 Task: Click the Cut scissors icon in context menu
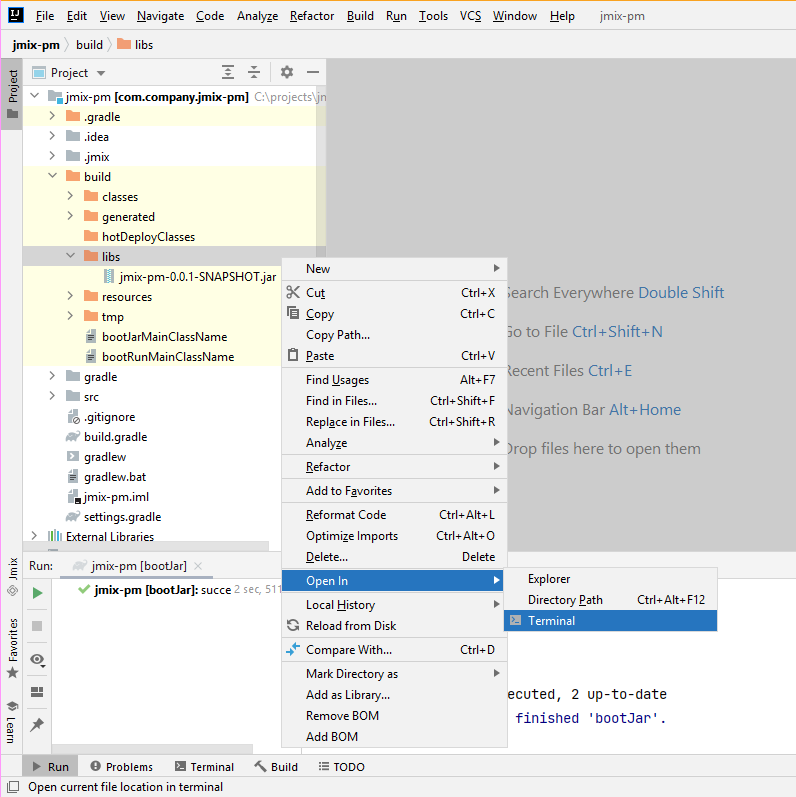click(293, 292)
